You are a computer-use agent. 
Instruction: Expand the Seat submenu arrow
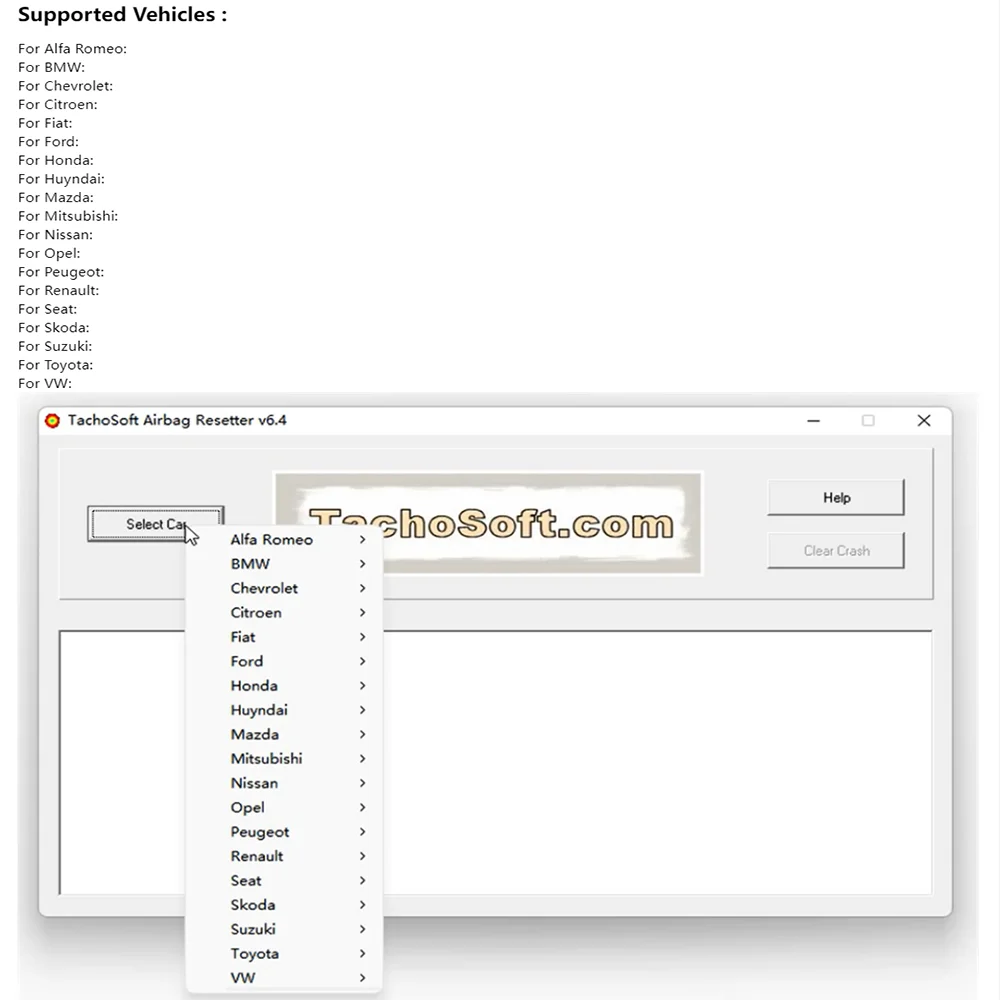point(362,881)
